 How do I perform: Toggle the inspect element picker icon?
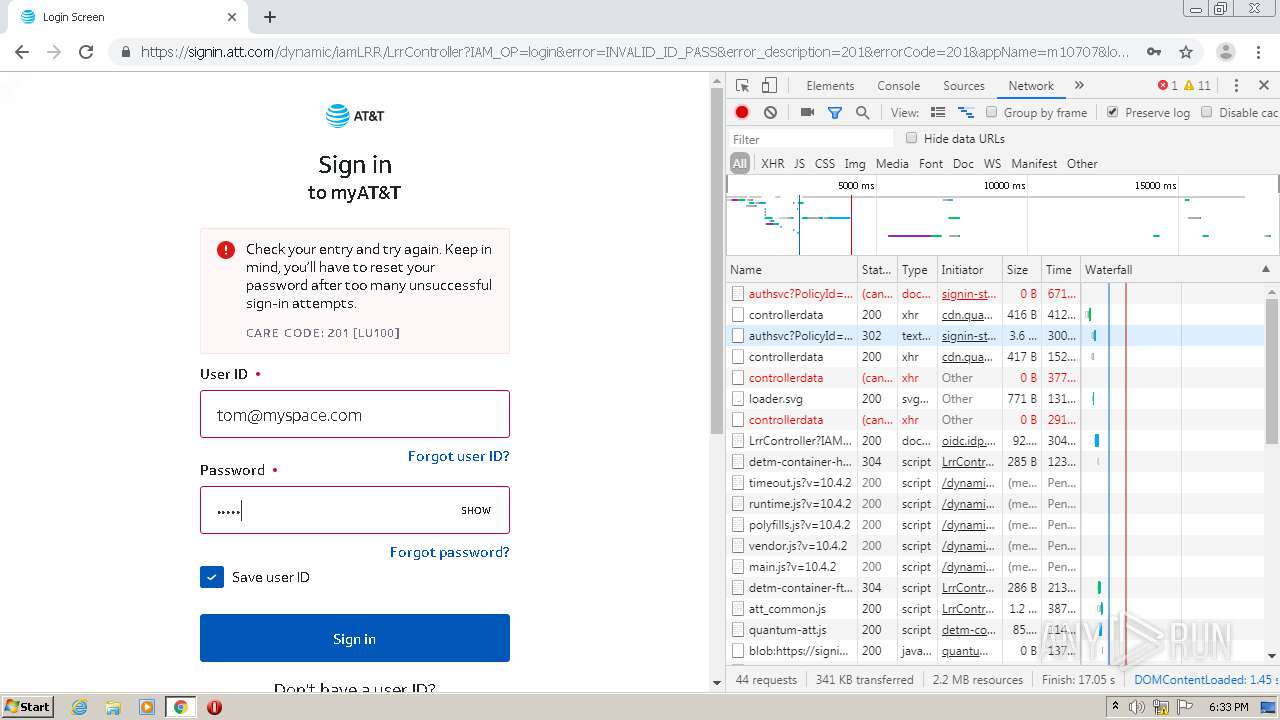click(x=742, y=86)
